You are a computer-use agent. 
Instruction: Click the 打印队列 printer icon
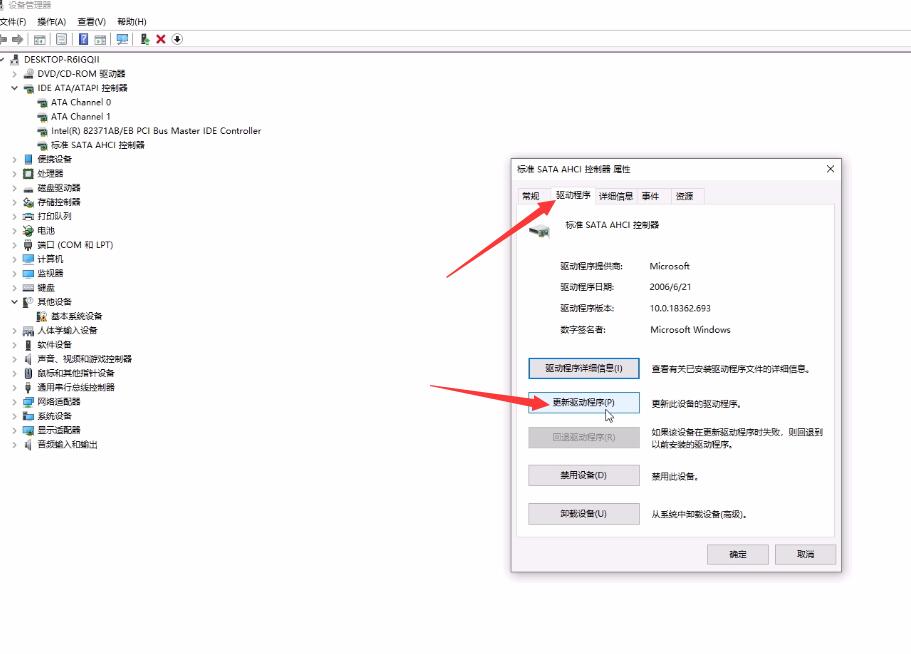pyautogui.click(x=28, y=216)
